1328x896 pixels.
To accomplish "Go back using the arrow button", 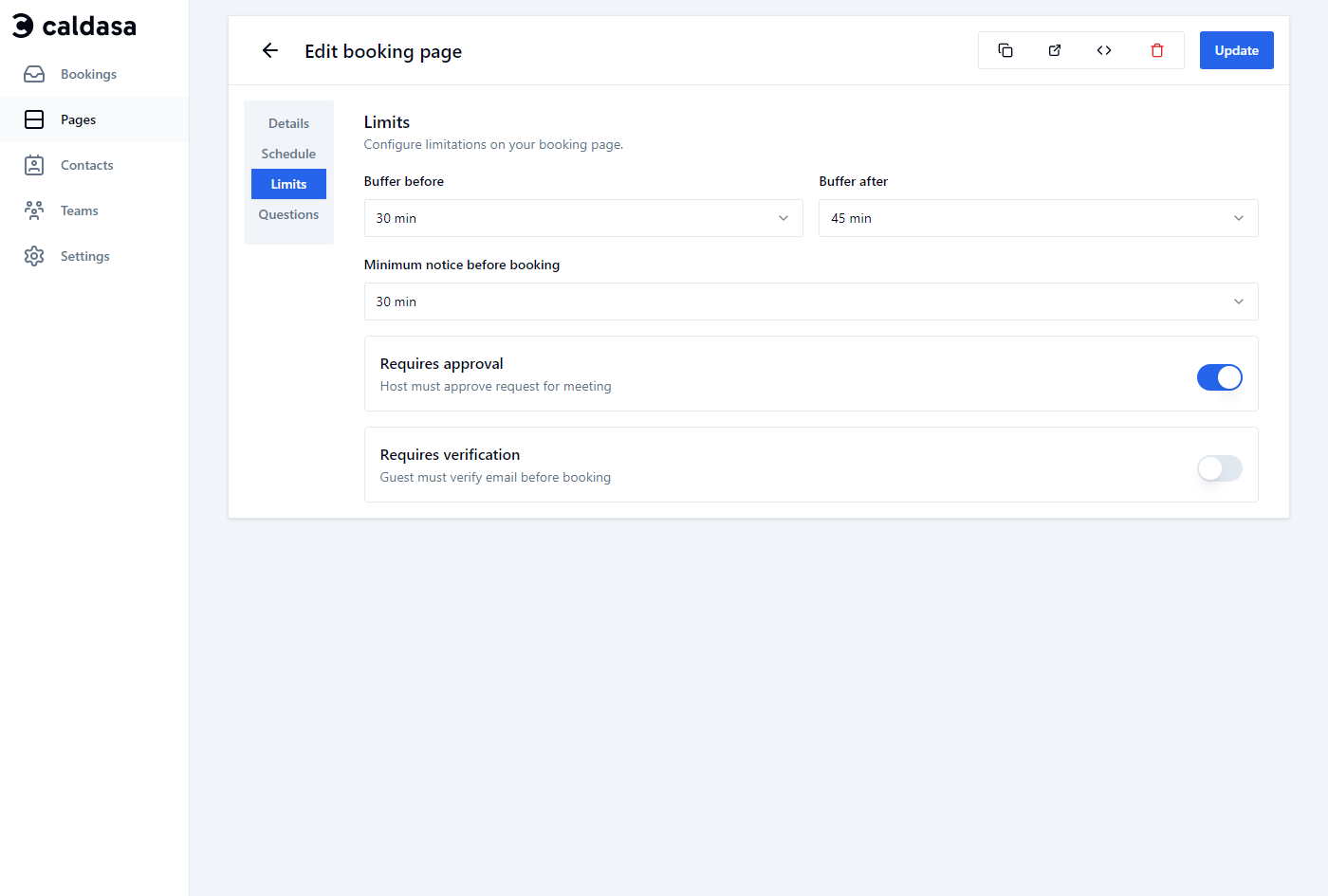I will pos(269,50).
